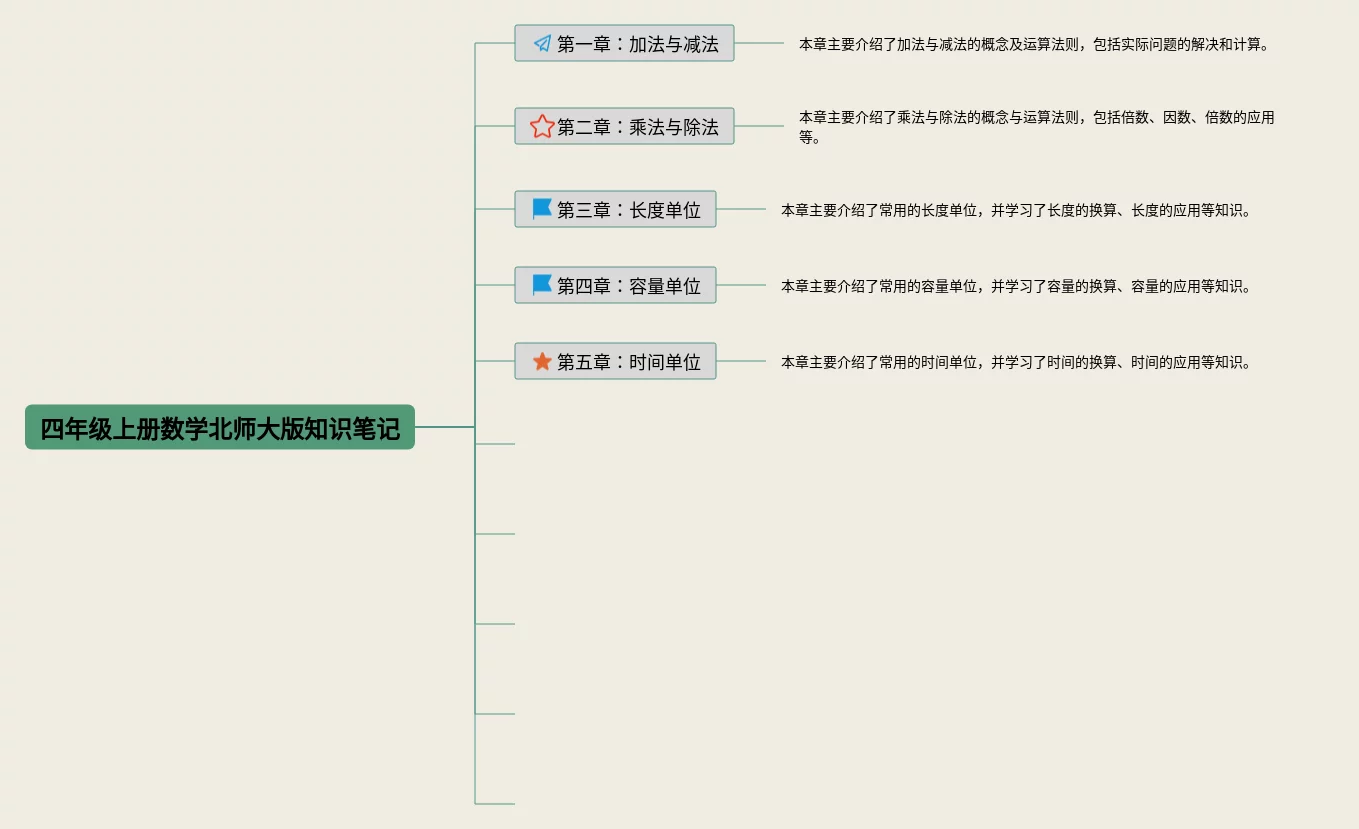Click the blue flag icon on 第三章 node
The image size is (1359, 829).
click(x=542, y=209)
